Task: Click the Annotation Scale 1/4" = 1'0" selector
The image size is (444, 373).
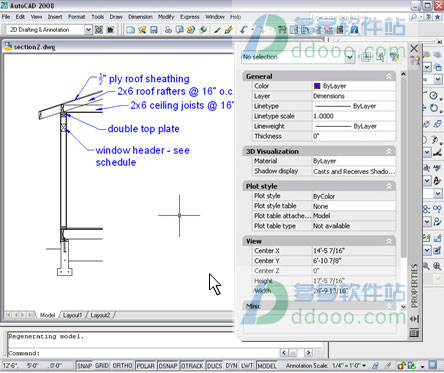Action: click(349, 366)
